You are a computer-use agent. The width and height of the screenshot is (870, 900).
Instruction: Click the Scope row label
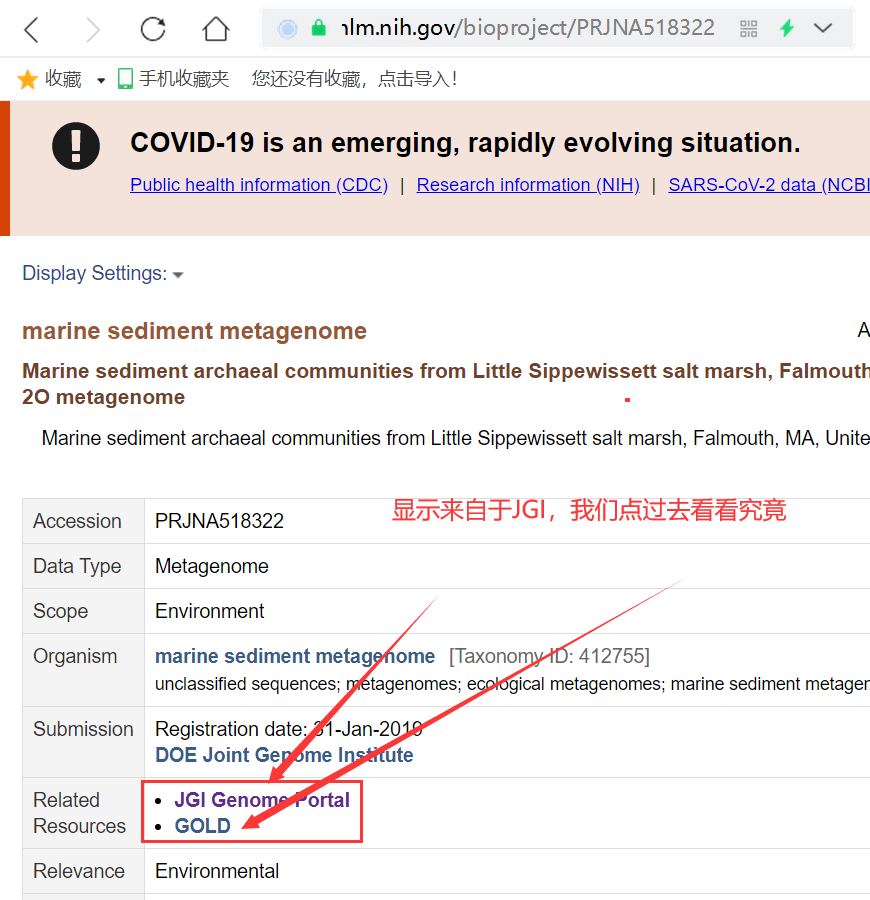pyautogui.click(x=61, y=611)
